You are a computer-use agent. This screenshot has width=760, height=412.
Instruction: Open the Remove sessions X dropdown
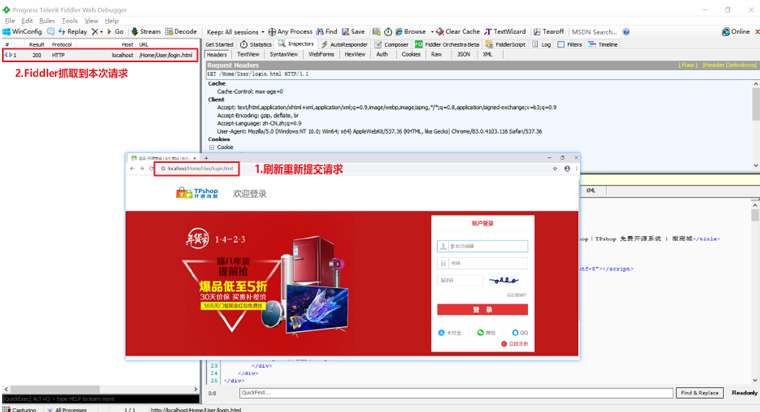click(97, 32)
